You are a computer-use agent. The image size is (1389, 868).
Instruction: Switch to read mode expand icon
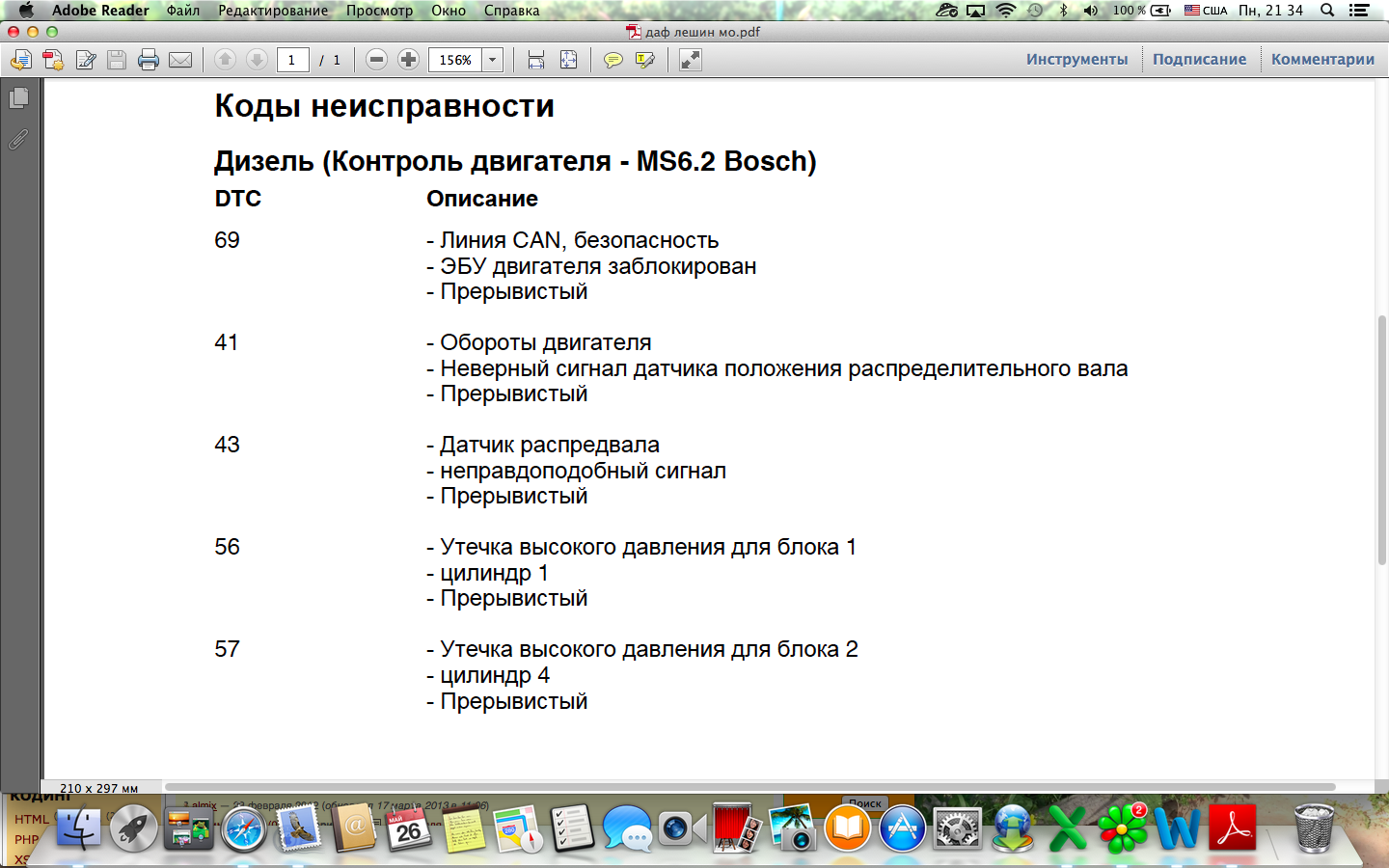[690, 60]
